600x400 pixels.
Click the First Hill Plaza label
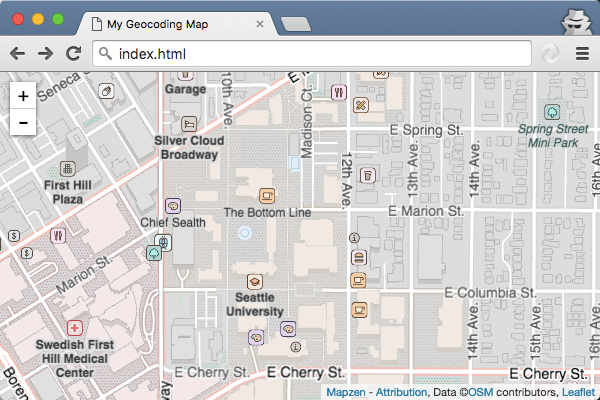pos(68,192)
